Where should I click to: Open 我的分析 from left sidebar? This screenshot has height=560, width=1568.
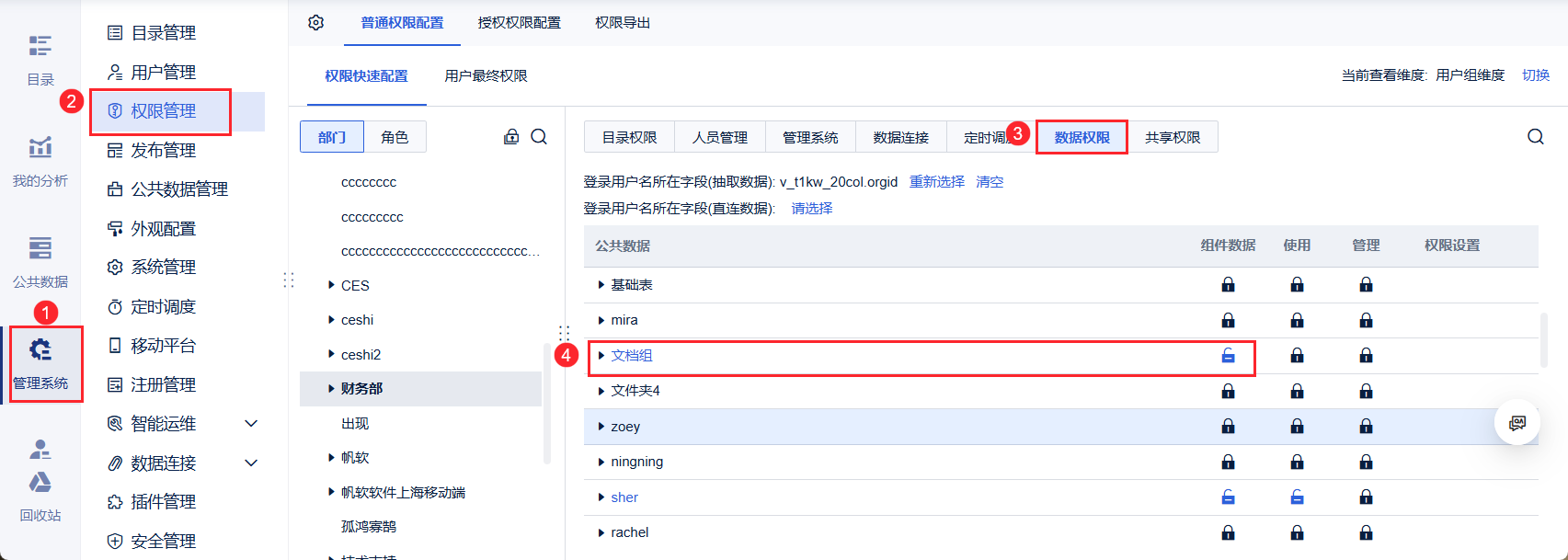pos(40,160)
